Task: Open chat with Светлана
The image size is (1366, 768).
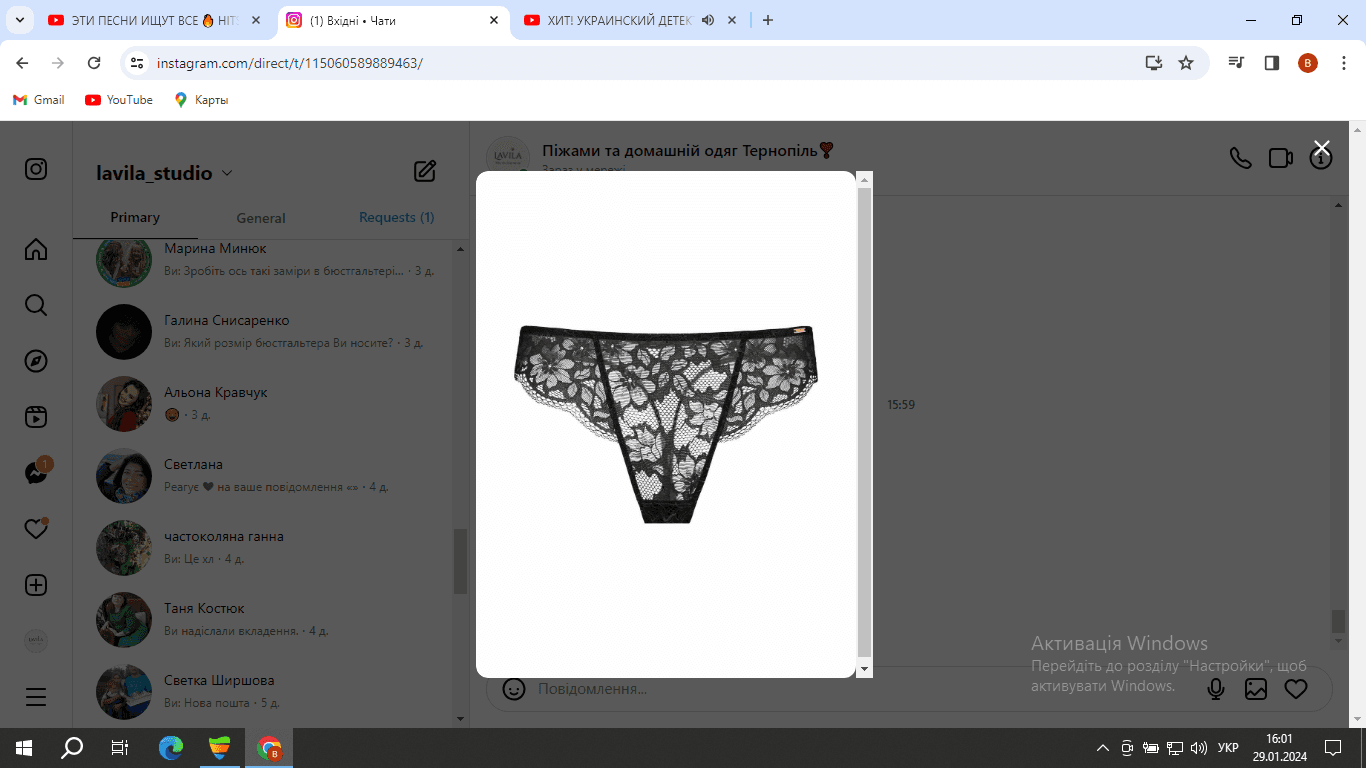Action: [264, 476]
